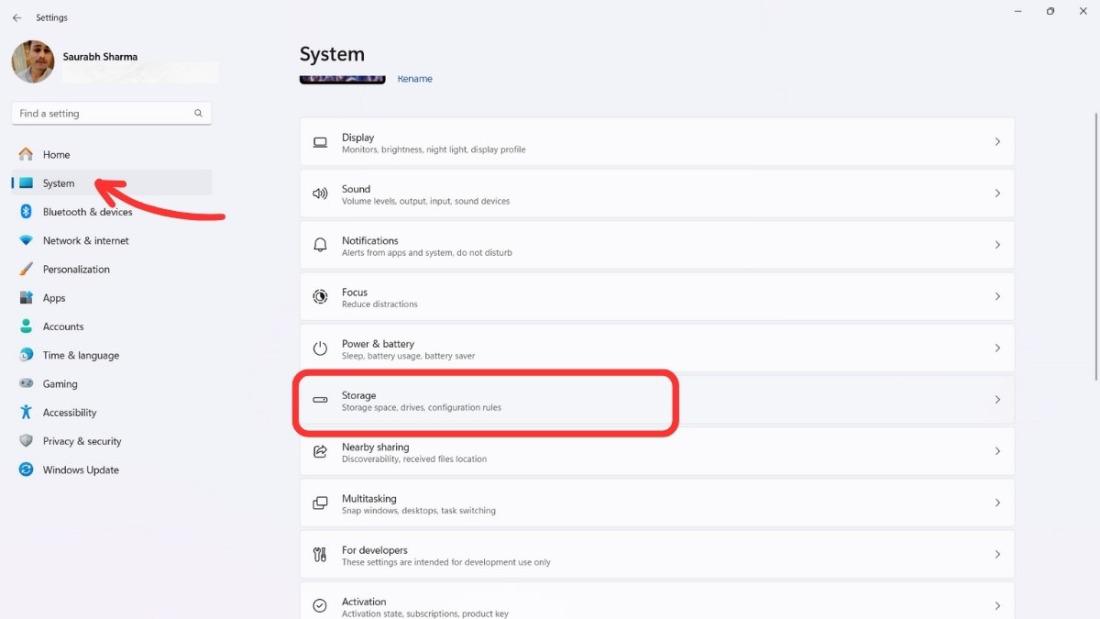Go back using the back arrow
1100x619 pixels.
(x=17, y=17)
